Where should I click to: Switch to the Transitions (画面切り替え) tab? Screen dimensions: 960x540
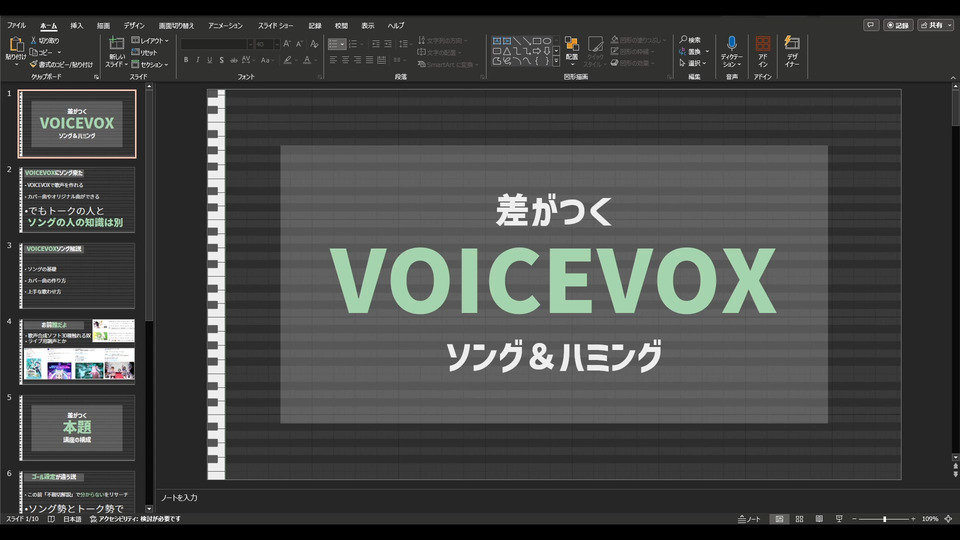click(x=176, y=26)
